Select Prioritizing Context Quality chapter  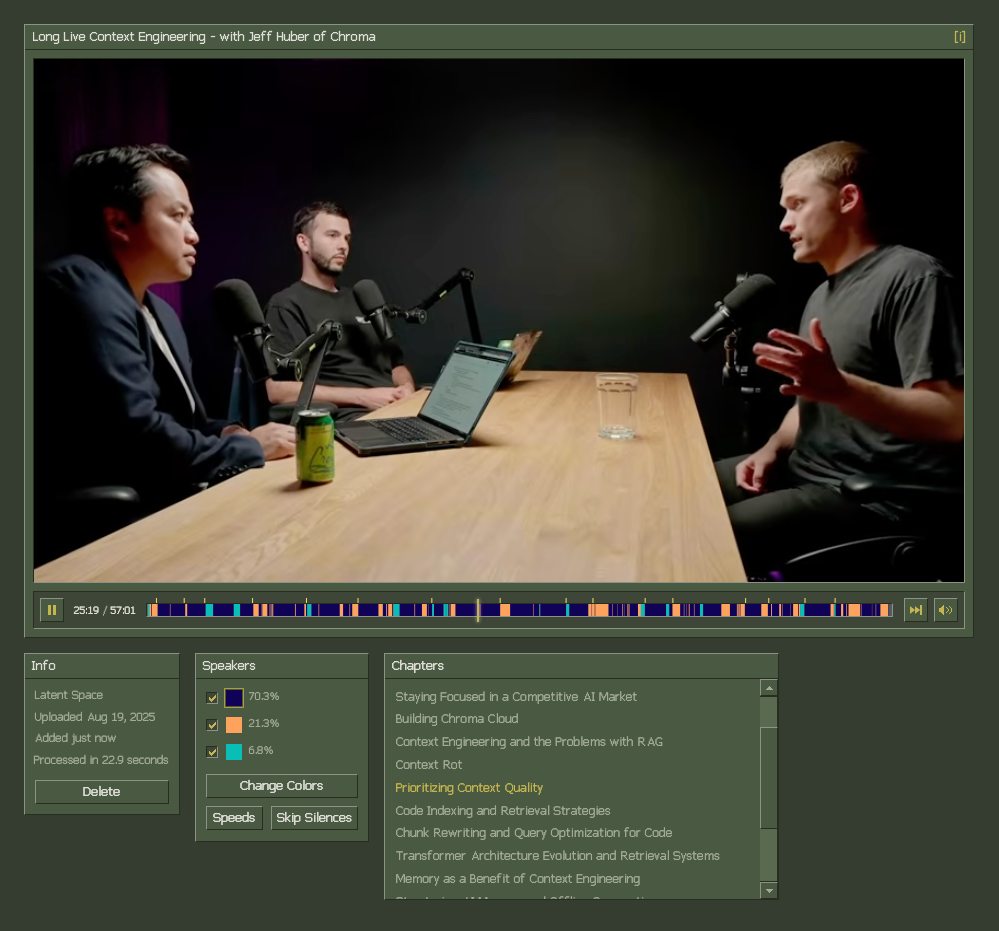click(469, 788)
